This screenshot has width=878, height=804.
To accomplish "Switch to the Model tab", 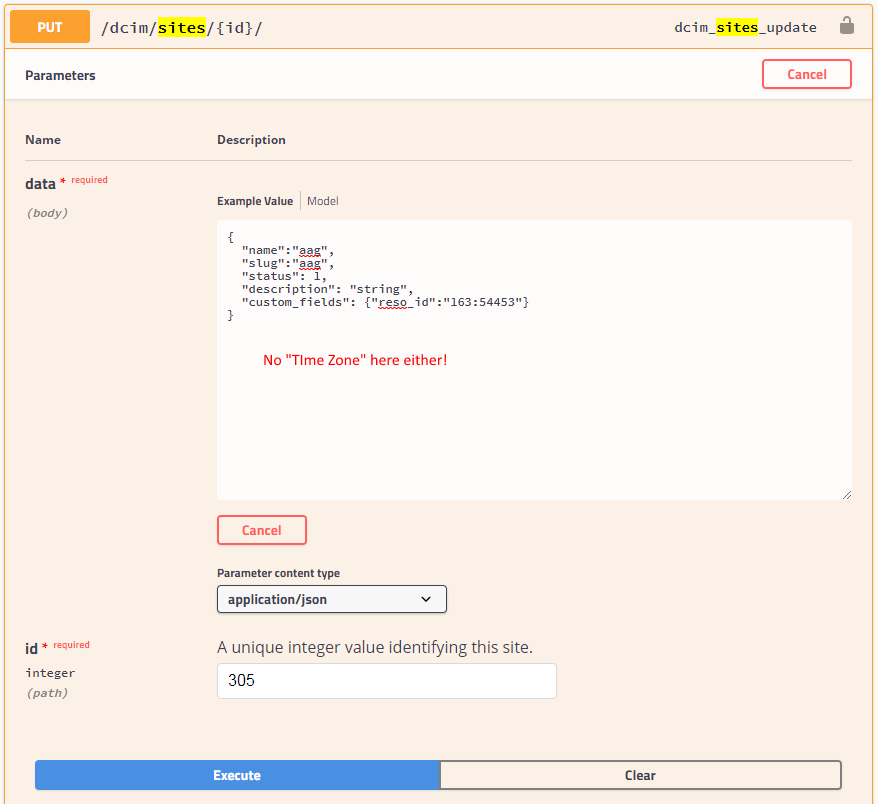I will [x=322, y=200].
